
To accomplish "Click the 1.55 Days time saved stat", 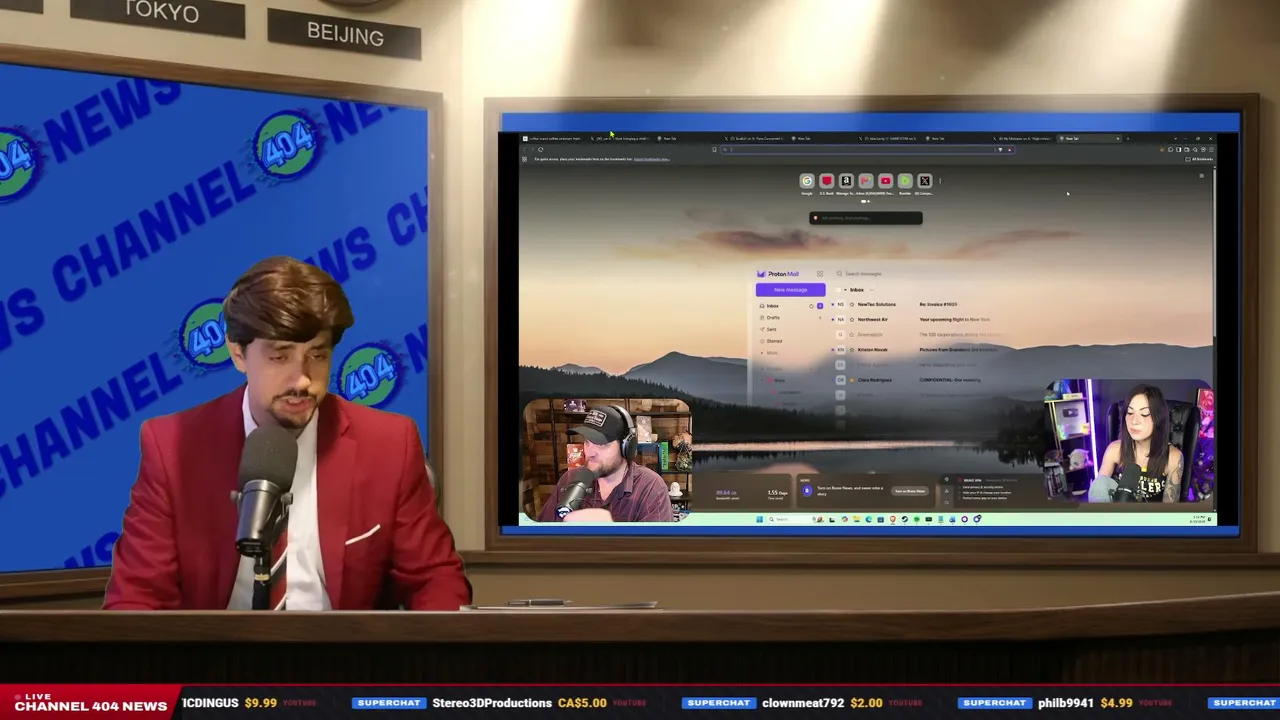I will [777, 494].
